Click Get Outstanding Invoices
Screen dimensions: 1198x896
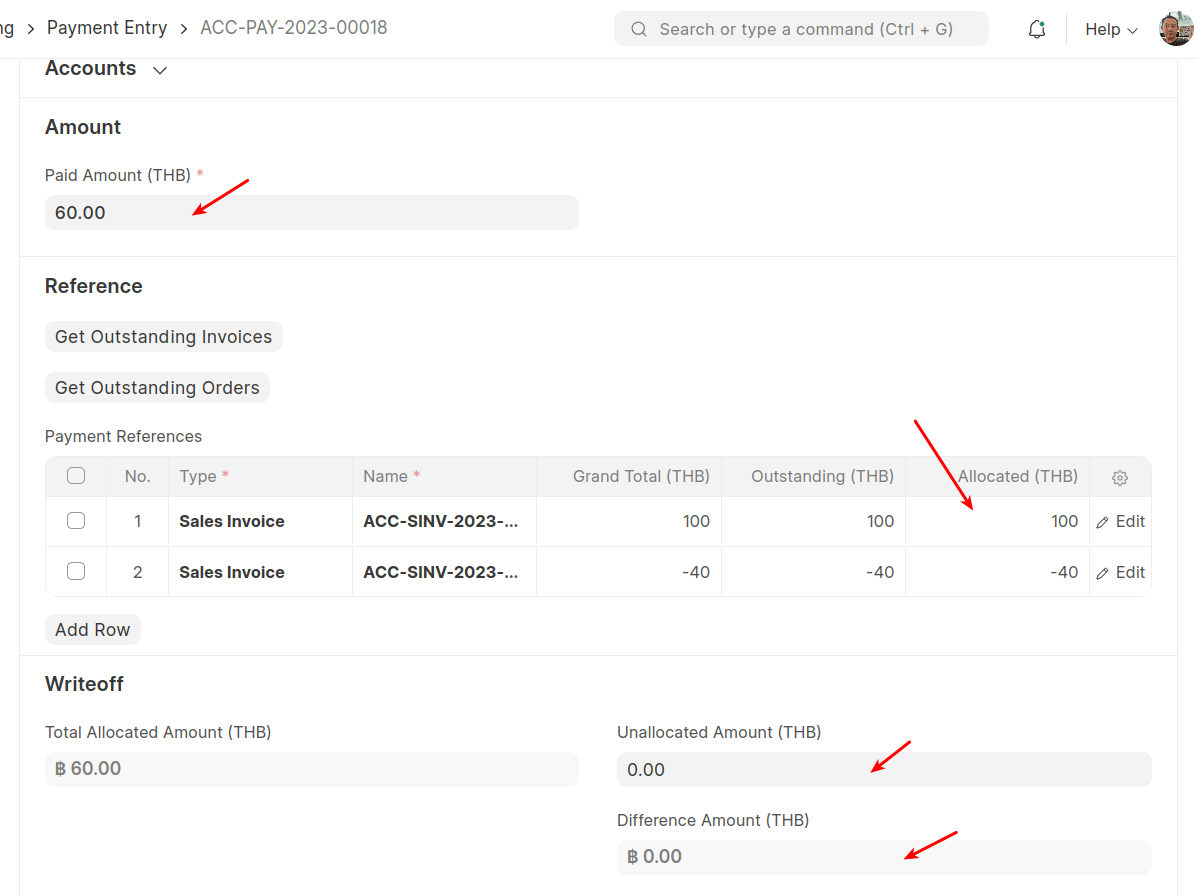[163, 337]
